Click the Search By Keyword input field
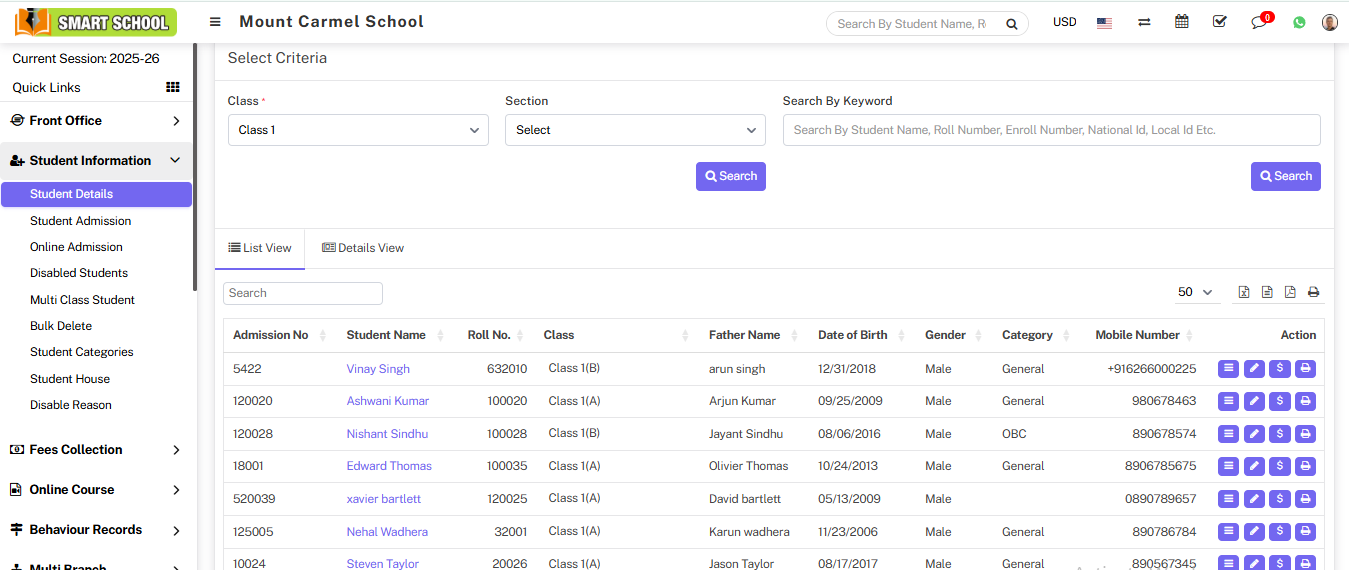The height and width of the screenshot is (570, 1349). coord(1051,130)
